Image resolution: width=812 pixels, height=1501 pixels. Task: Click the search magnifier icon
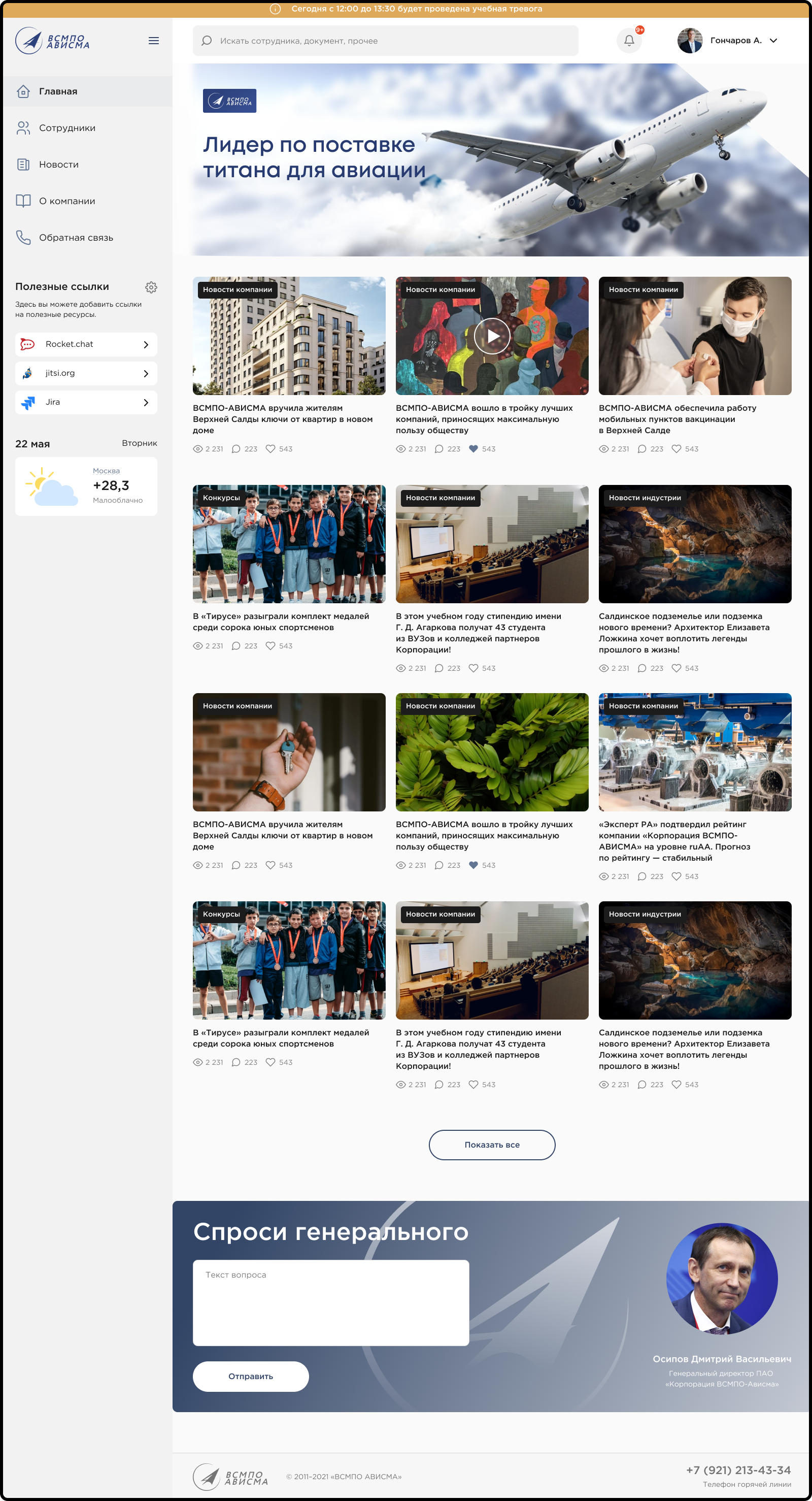click(x=206, y=41)
